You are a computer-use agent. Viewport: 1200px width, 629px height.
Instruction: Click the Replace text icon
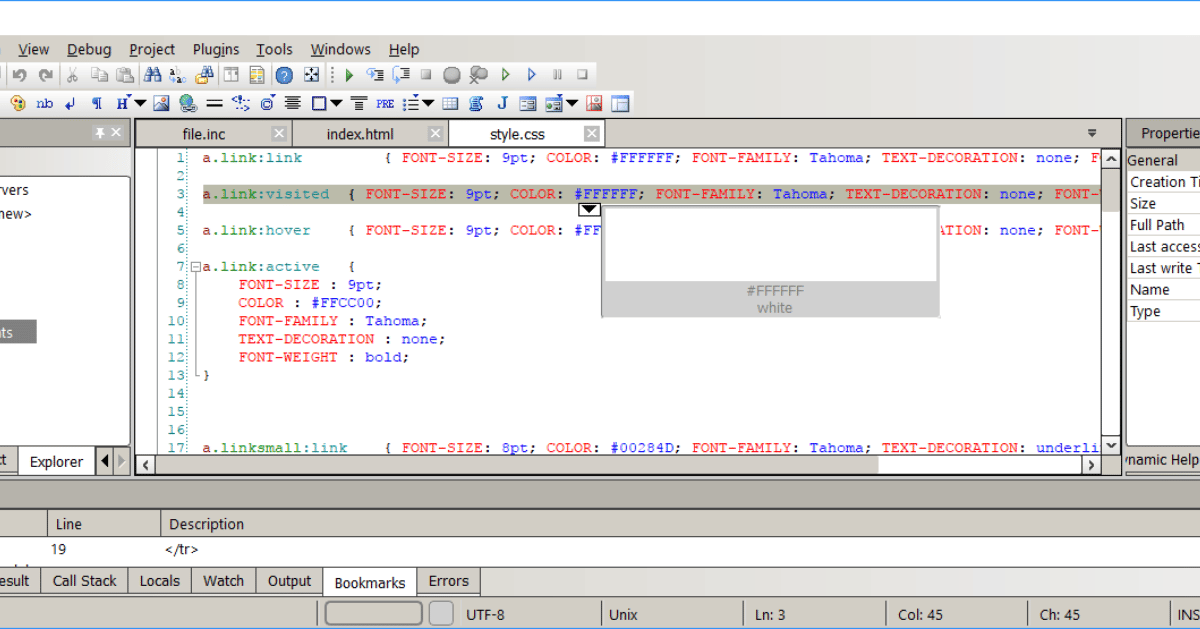coord(178,75)
